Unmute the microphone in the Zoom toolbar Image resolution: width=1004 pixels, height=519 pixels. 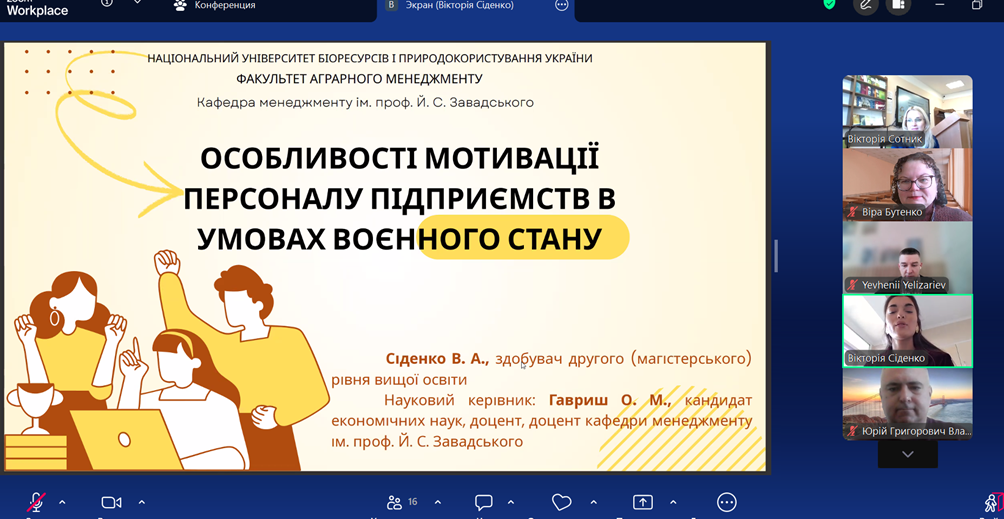36,502
